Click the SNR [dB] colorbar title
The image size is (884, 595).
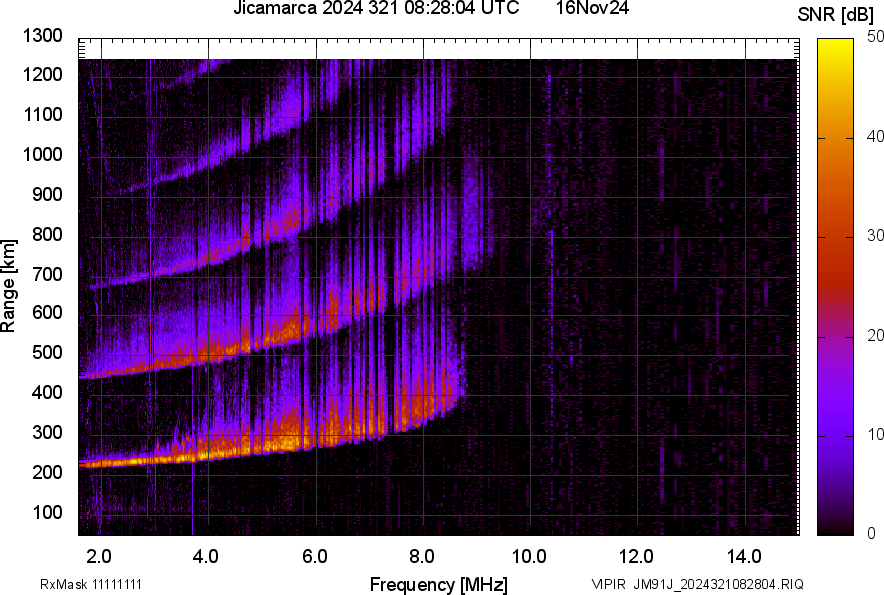836,15
